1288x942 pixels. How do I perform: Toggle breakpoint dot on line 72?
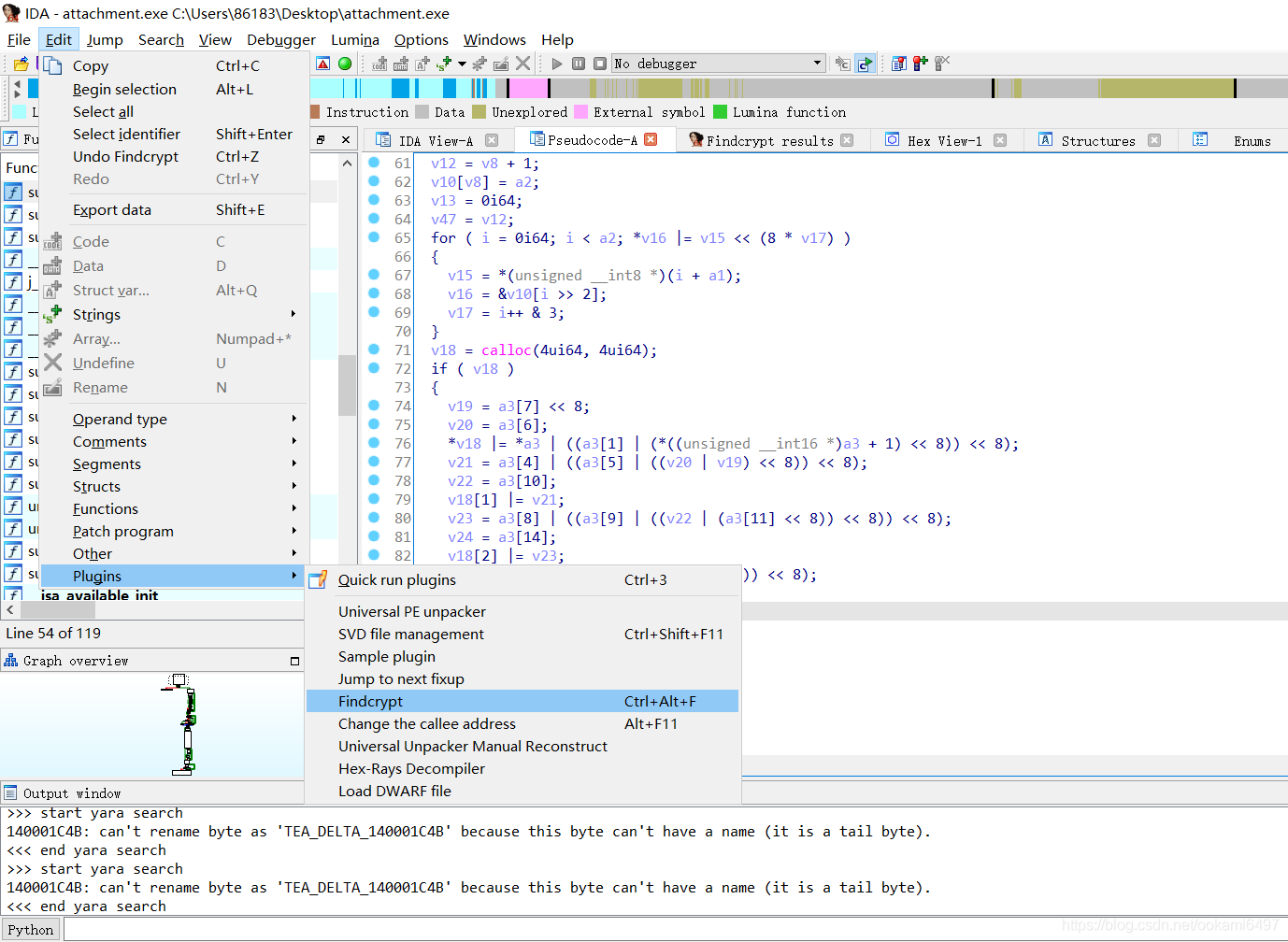[374, 368]
